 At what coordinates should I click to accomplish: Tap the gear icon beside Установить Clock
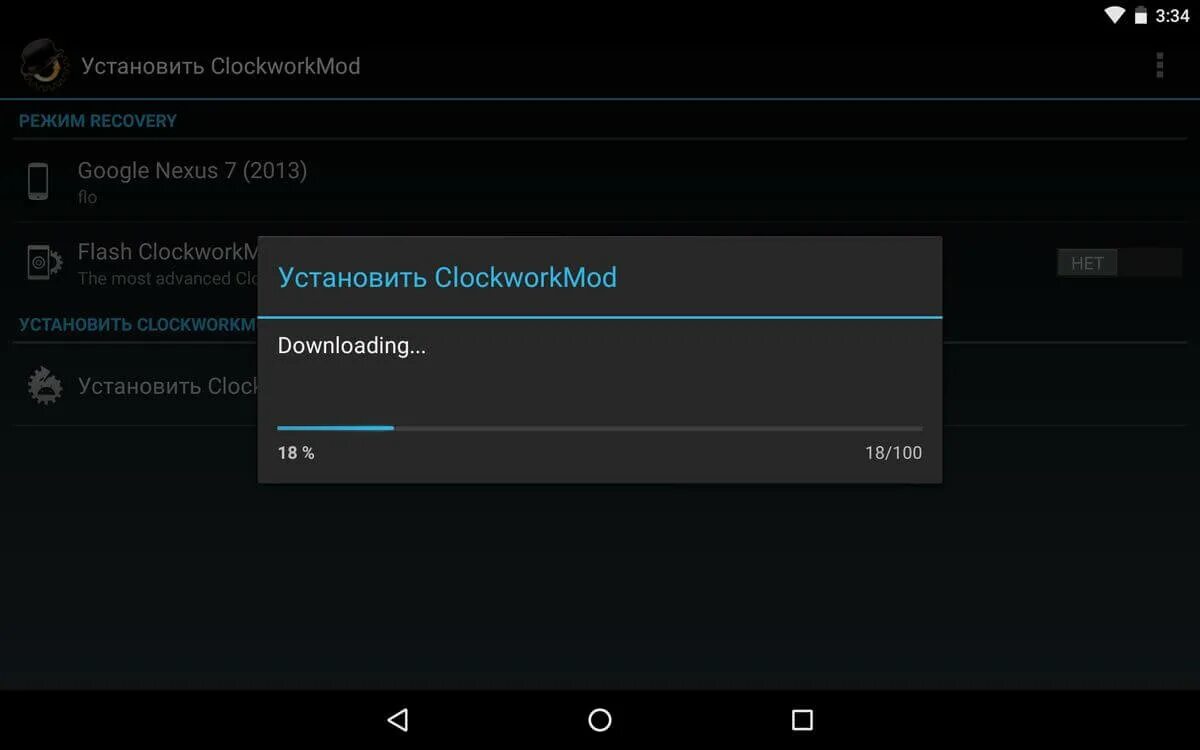pyautogui.click(x=44, y=386)
